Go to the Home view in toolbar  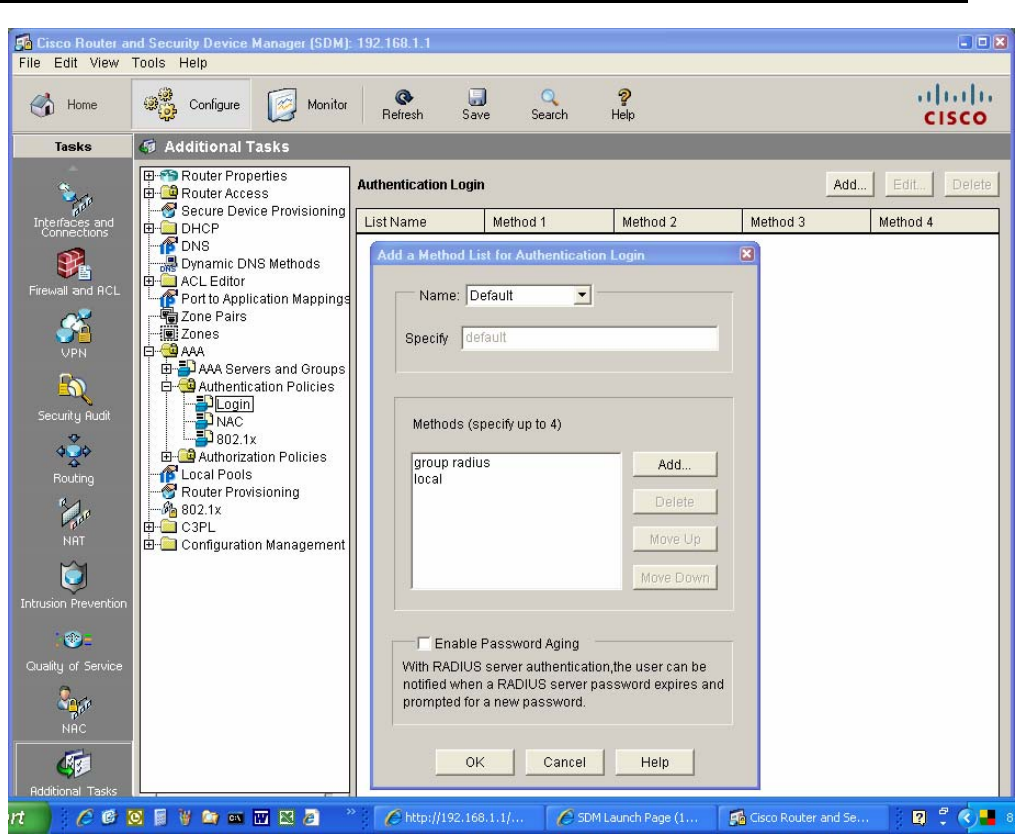[x=64, y=105]
